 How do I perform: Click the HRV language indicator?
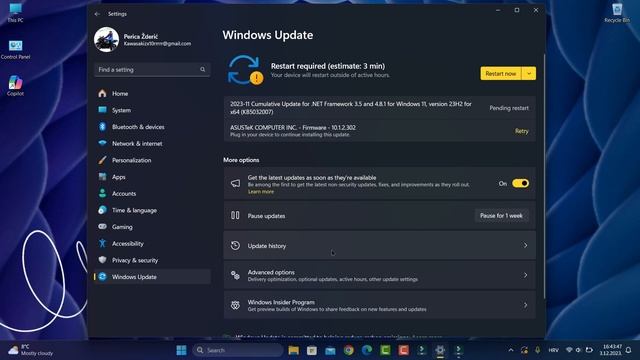pyautogui.click(x=553, y=350)
